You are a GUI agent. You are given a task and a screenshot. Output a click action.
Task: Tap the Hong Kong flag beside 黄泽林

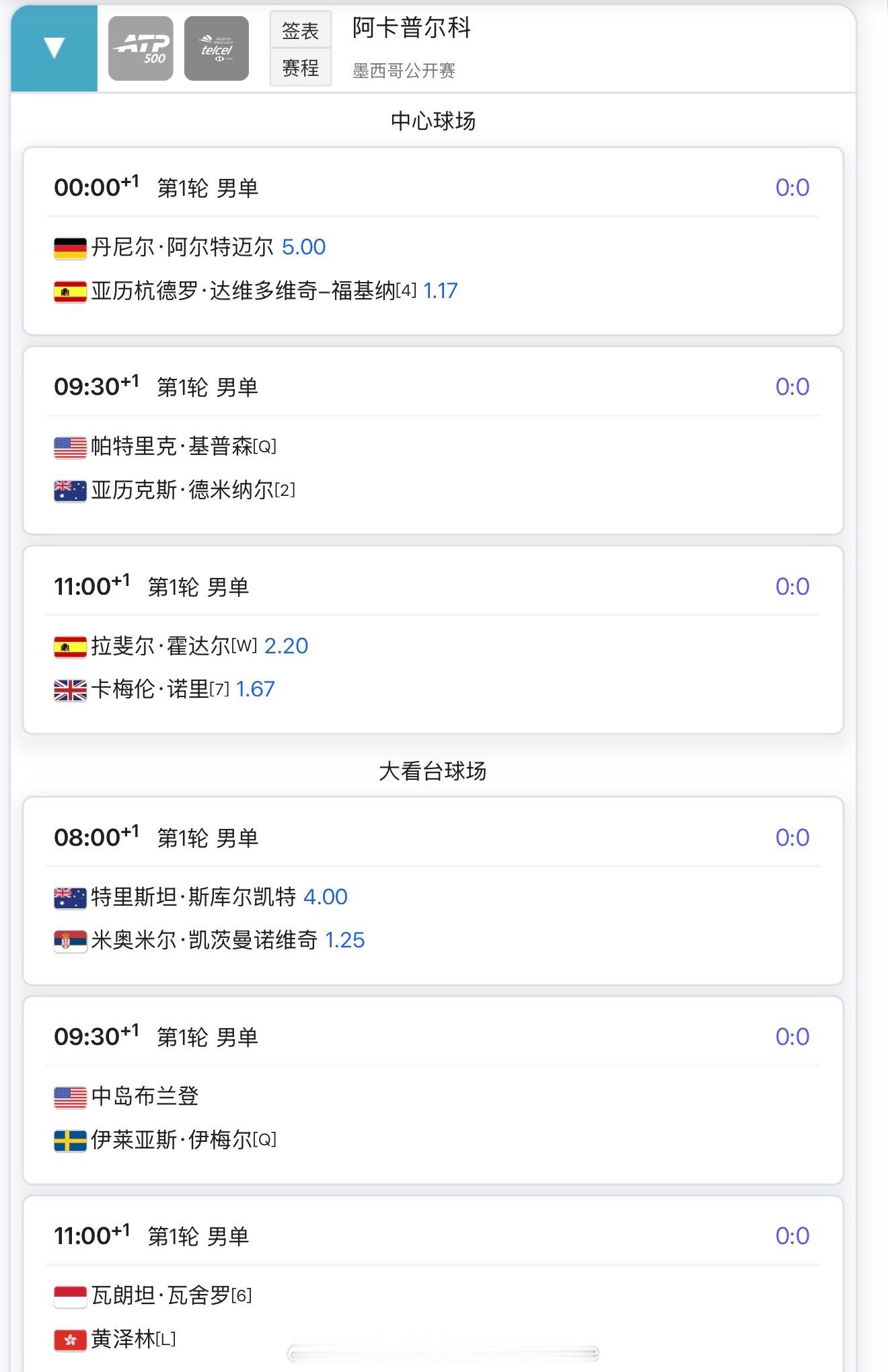tap(70, 1340)
